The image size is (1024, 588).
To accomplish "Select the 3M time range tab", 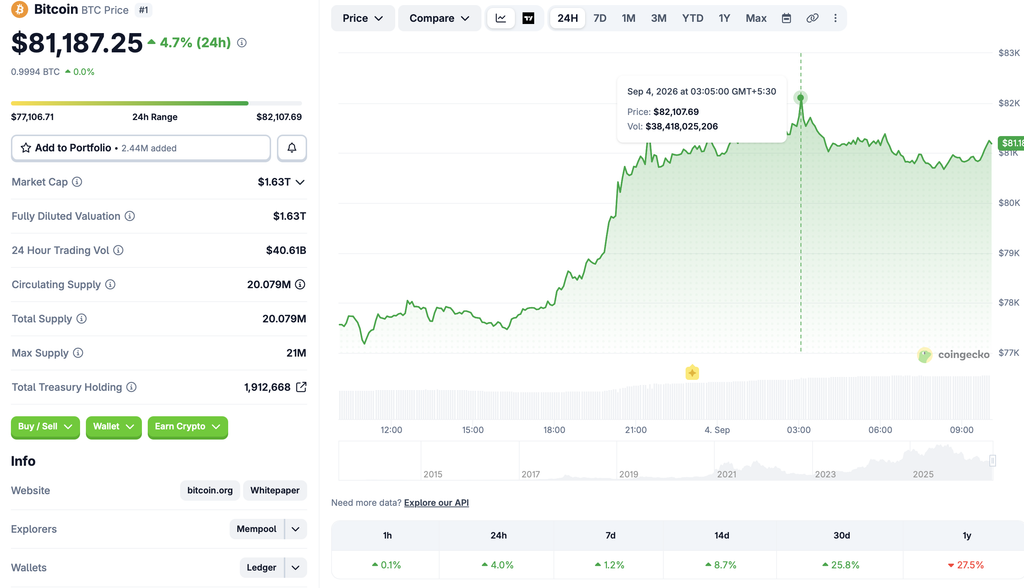I will point(658,18).
